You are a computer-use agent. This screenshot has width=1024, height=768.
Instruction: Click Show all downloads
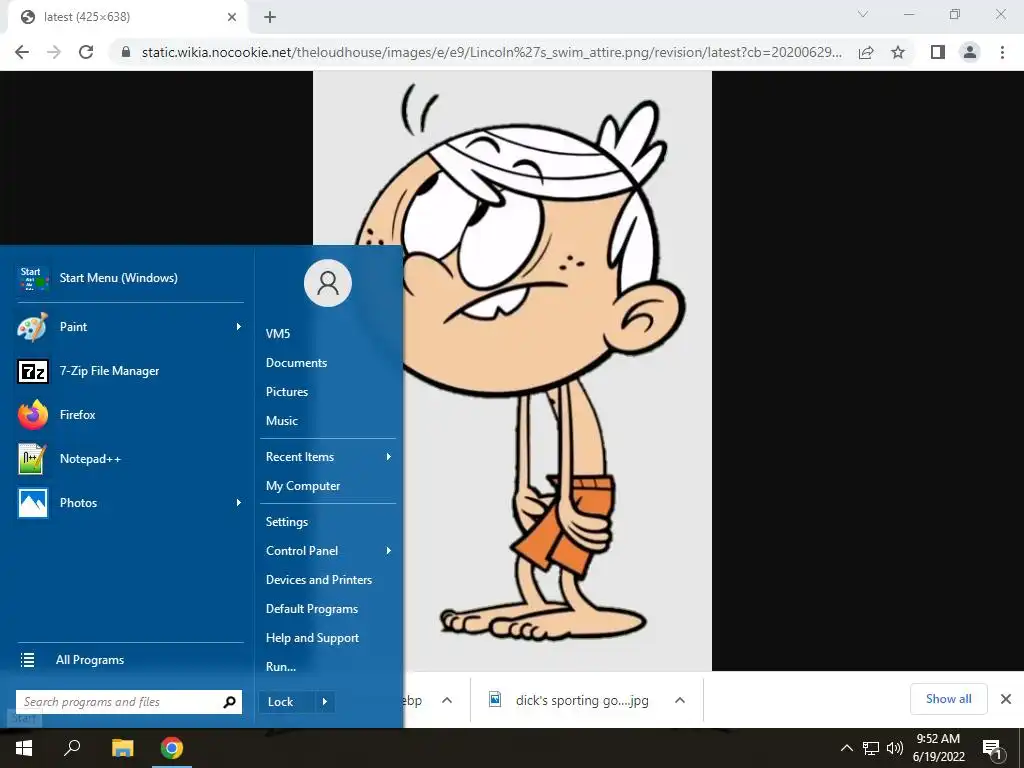tap(948, 699)
